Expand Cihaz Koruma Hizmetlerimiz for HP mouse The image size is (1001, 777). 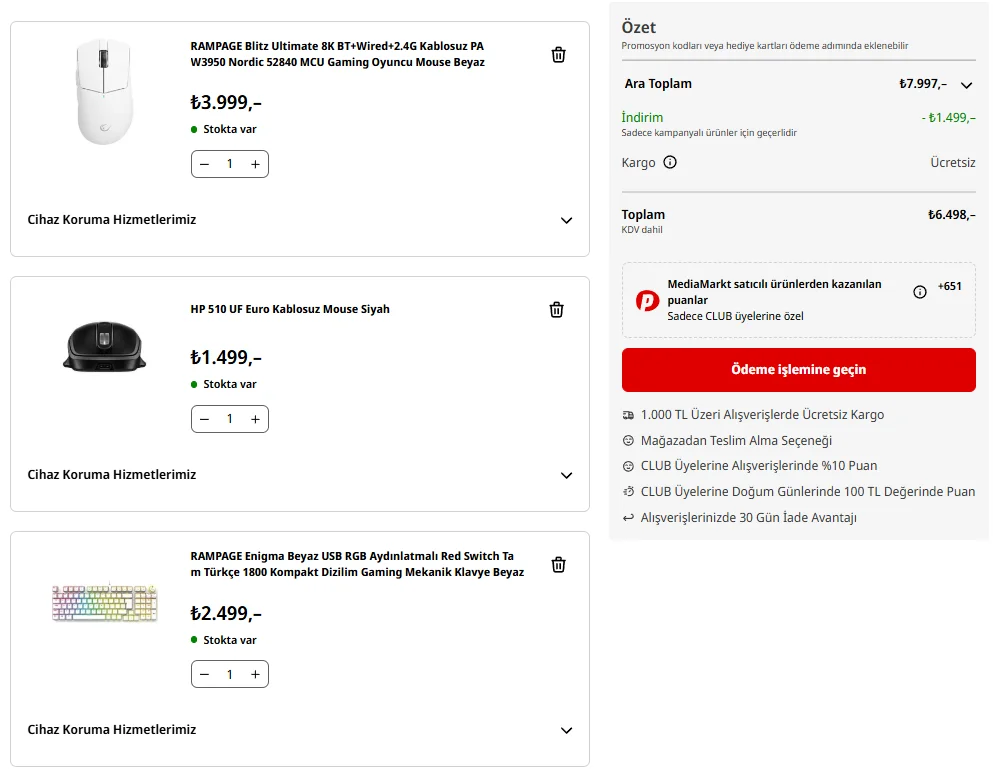click(x=566, y=475)
